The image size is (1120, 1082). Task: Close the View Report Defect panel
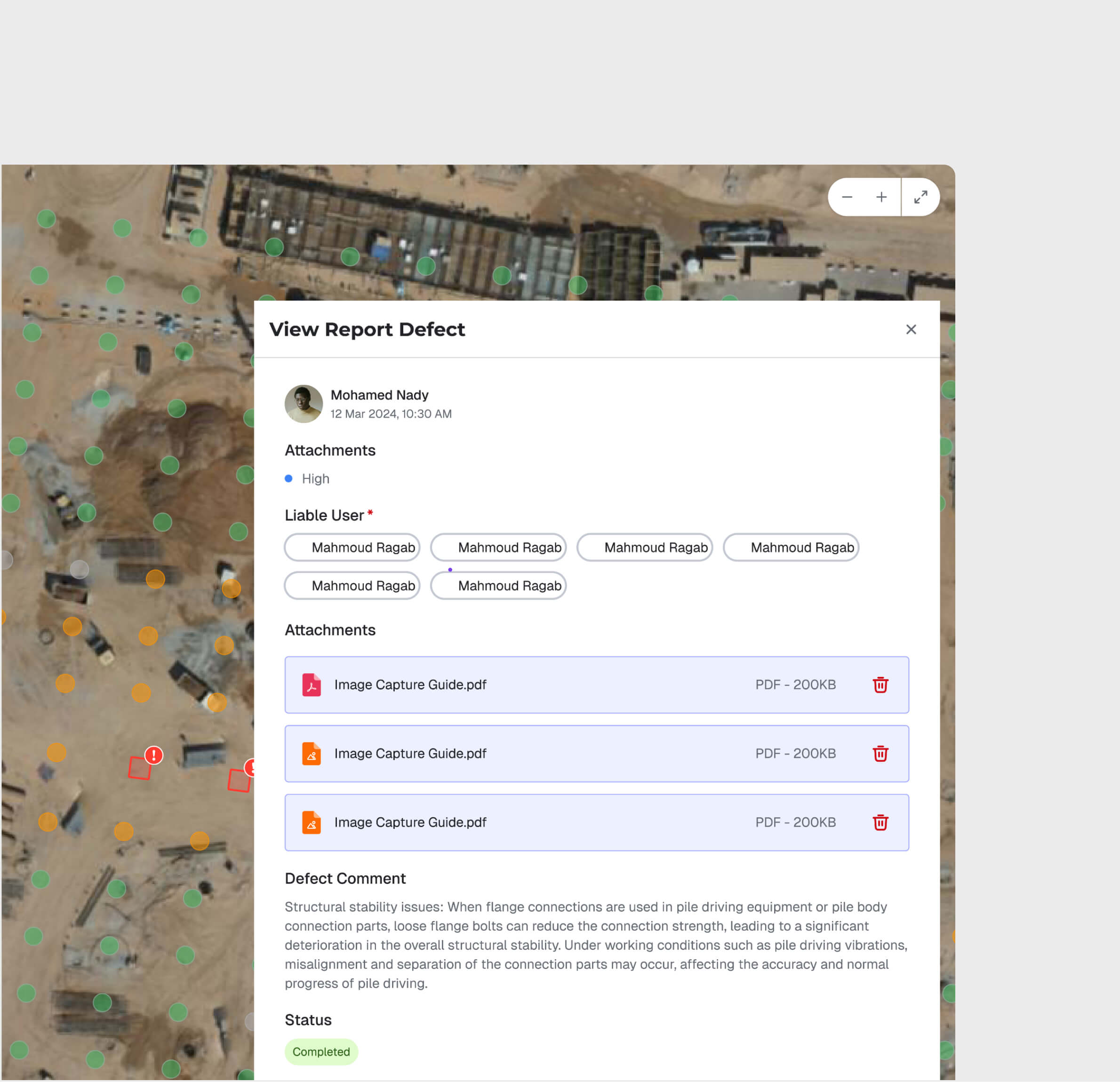pyautogui.click(x=911, y=330)
